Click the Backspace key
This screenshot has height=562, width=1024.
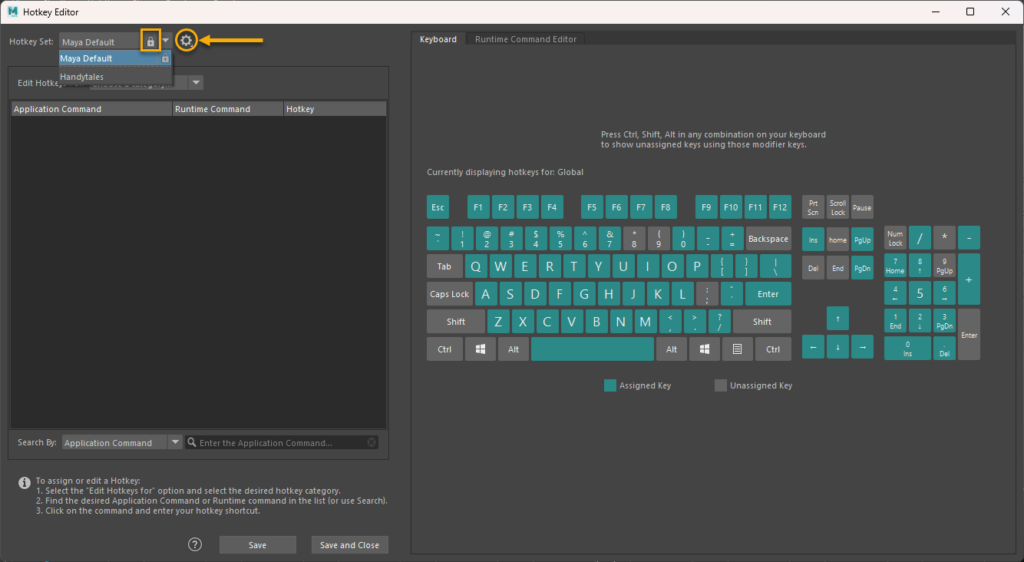tap(768, 239)
